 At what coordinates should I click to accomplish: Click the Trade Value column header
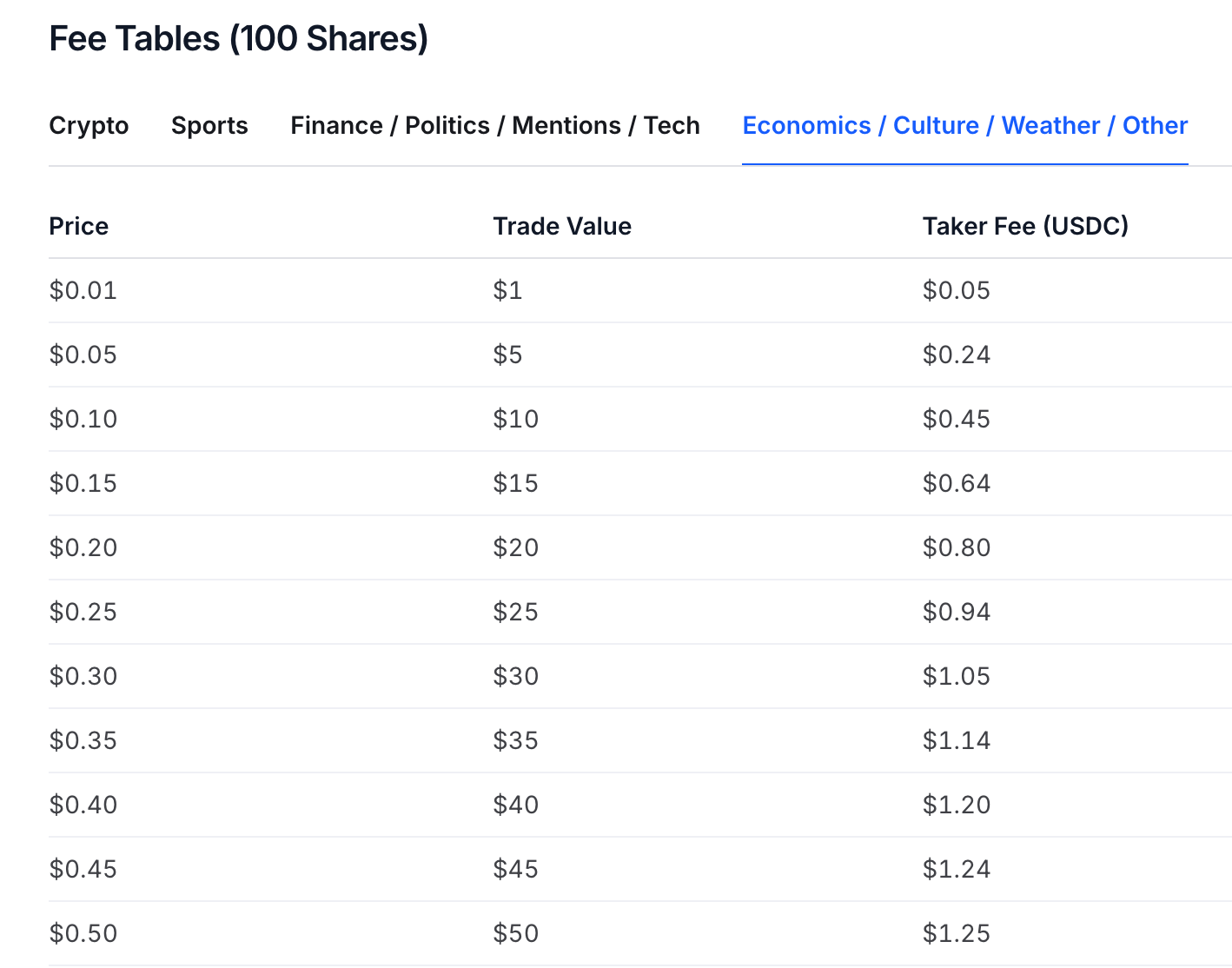click(561, 226)
